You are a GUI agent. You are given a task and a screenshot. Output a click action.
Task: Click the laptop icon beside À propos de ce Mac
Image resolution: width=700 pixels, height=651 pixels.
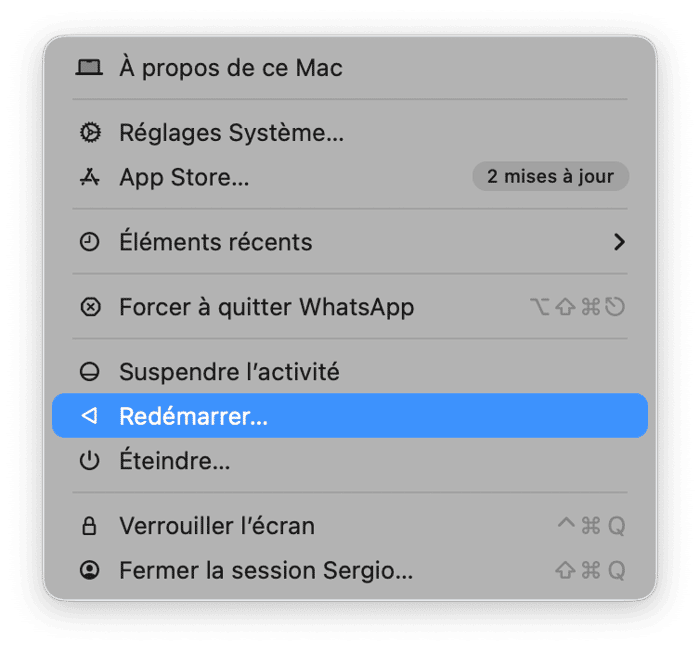click(x=90, y=68)
